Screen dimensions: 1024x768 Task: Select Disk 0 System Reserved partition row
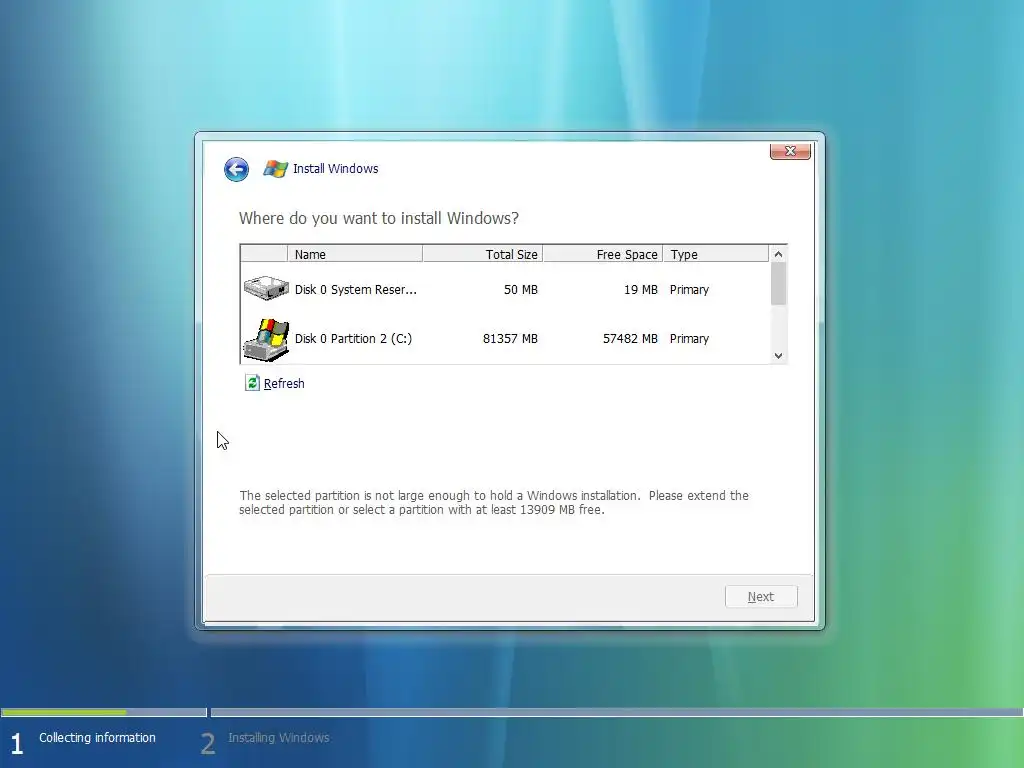[505, 289]
